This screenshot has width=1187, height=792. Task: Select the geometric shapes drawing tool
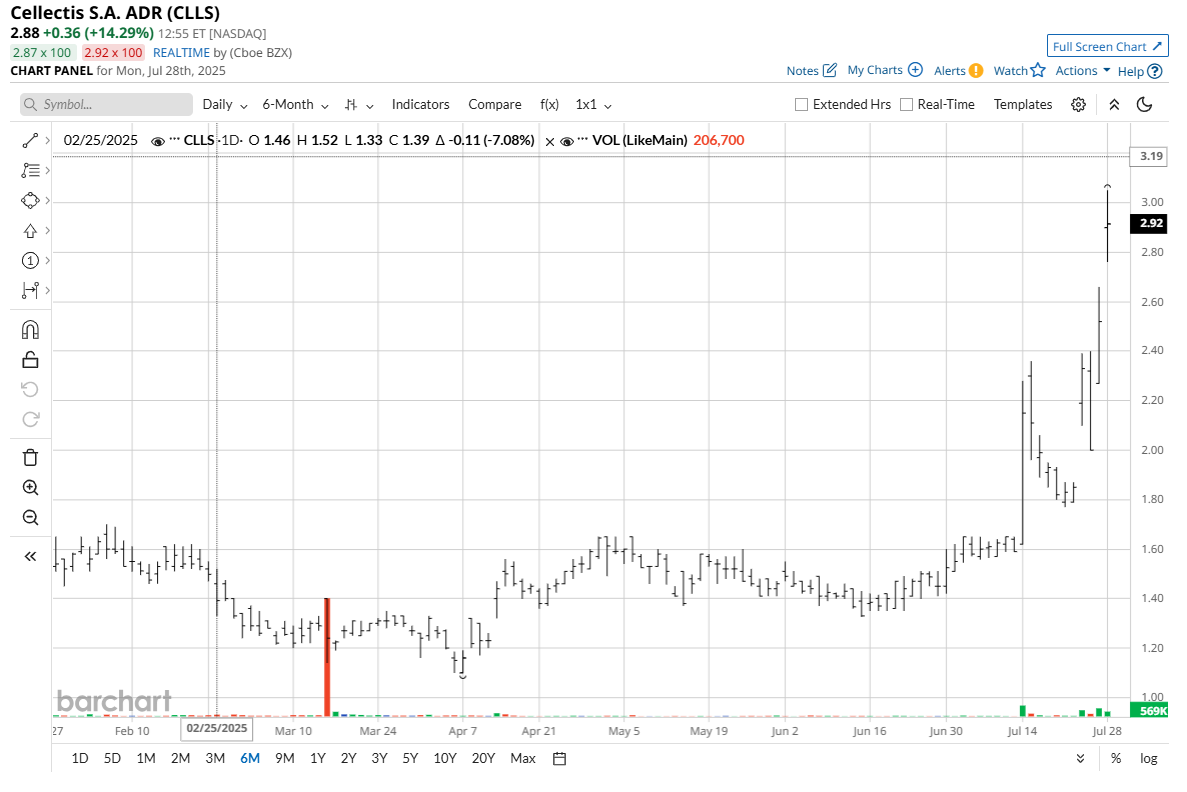click(30, 201)
